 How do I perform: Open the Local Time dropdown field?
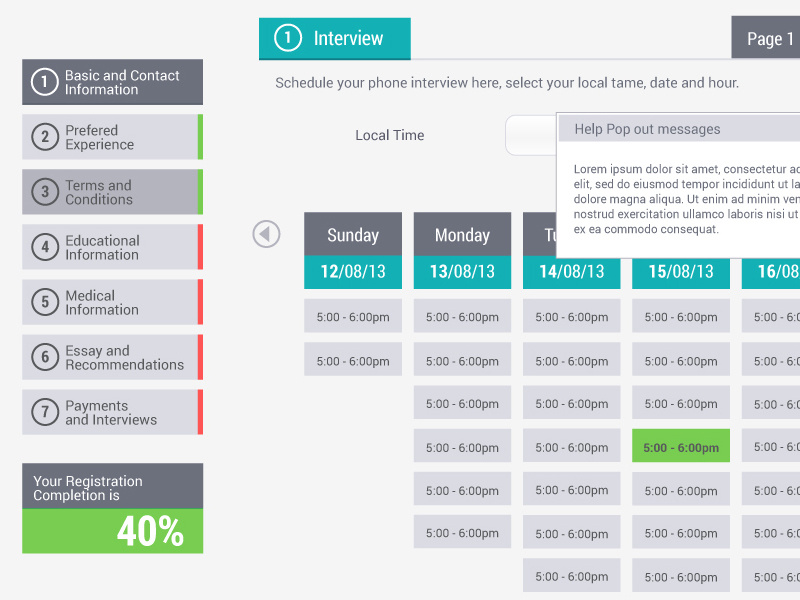(530, 135)
